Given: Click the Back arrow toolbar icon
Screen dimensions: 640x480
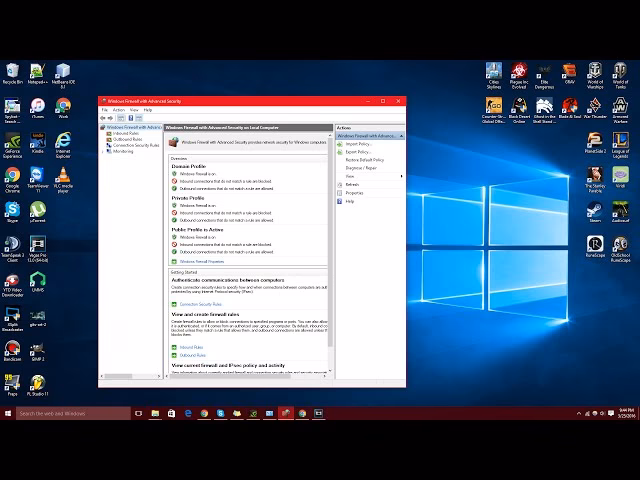Looking at the screenshot, I should pos(103,118).
